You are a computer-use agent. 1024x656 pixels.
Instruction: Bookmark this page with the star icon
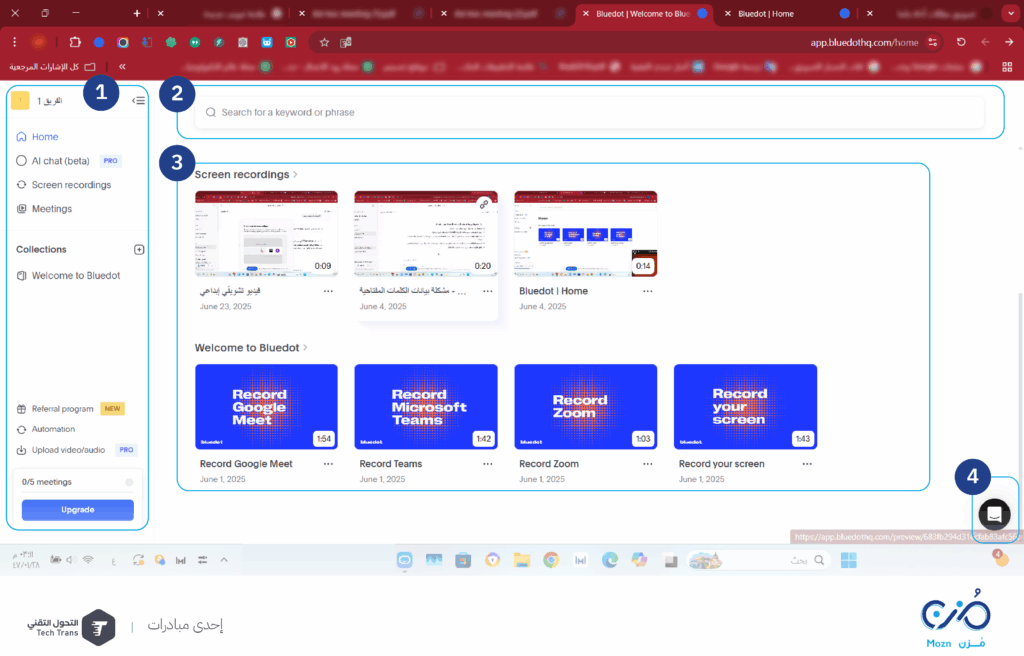(x=325, y=42)
